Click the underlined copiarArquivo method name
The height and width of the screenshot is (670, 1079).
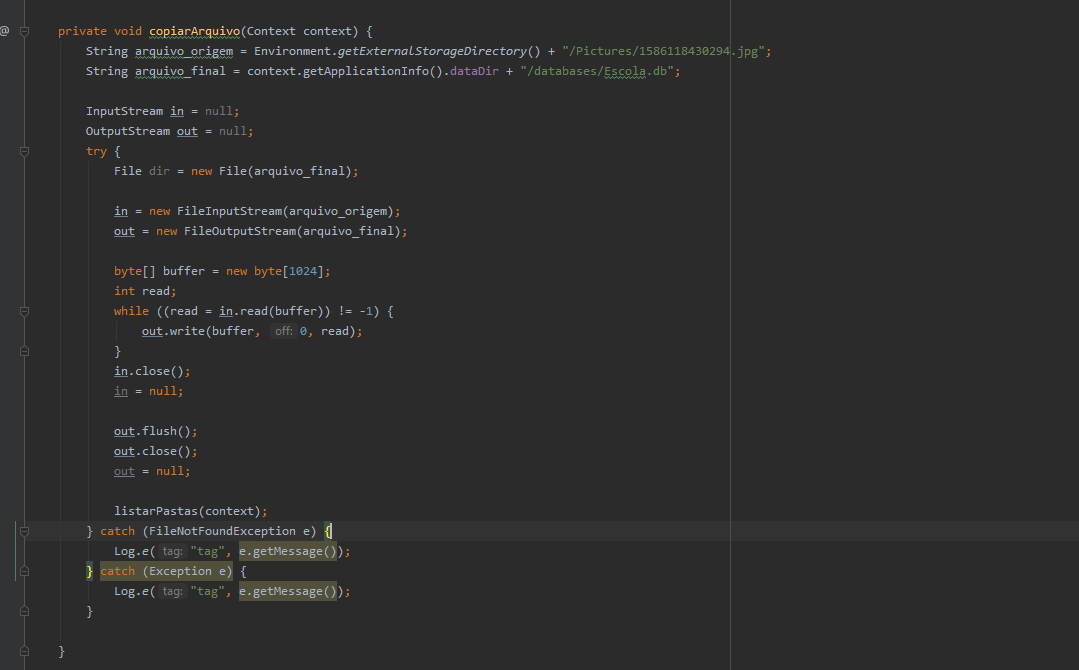[195, 32]
